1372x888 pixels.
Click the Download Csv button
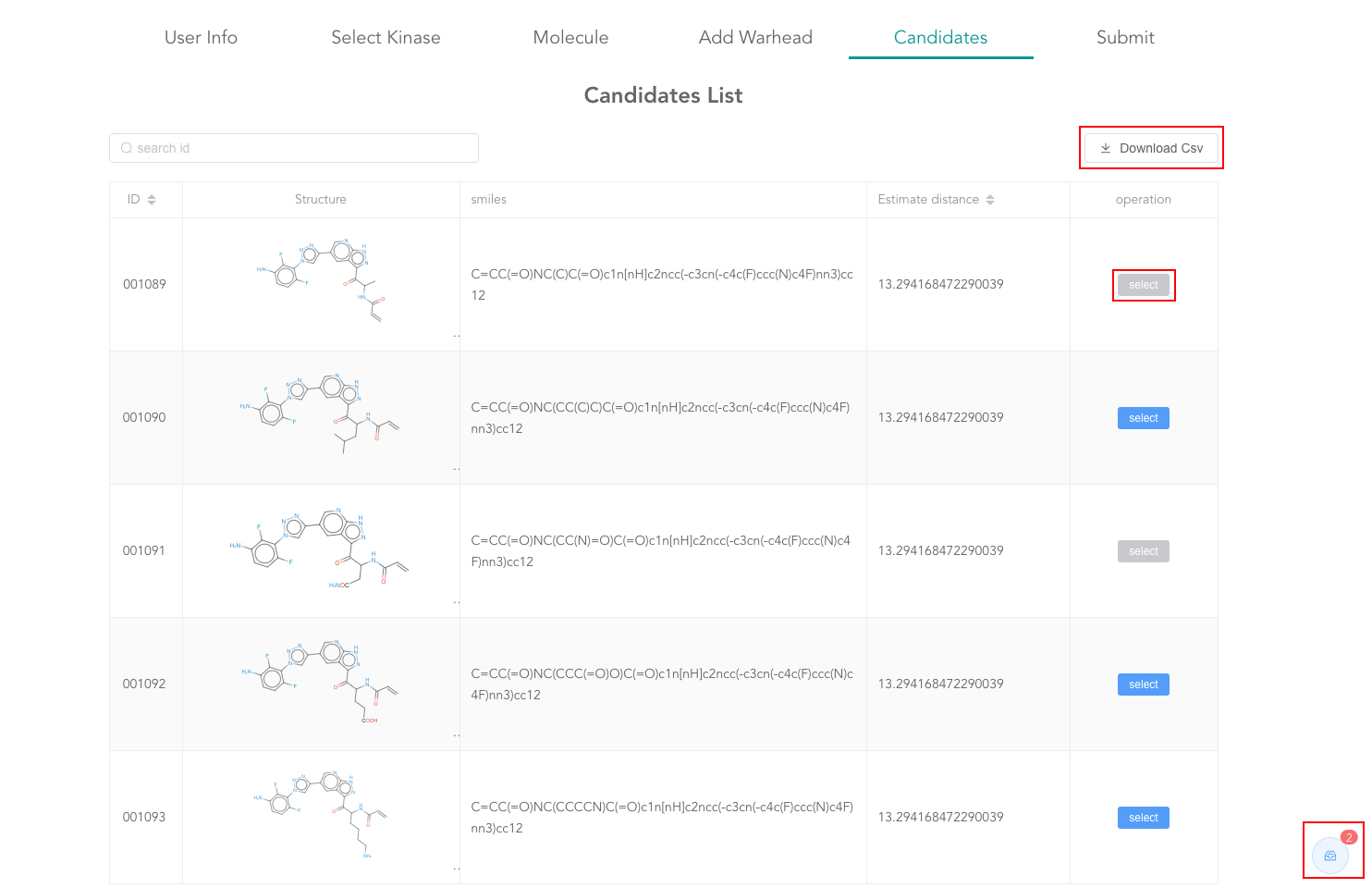point(1151,148)
